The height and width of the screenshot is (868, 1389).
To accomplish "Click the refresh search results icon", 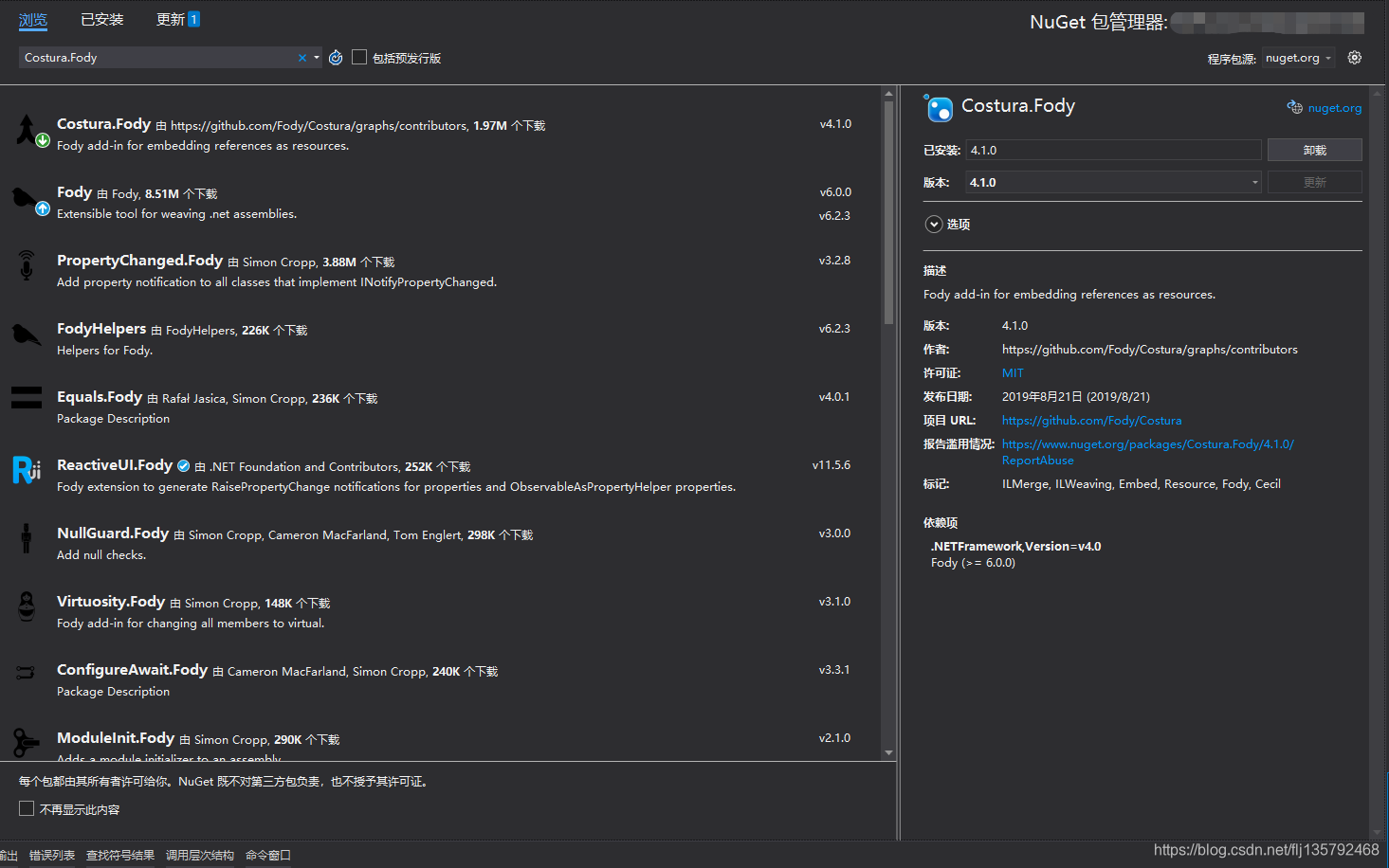I will coord(336,58).
